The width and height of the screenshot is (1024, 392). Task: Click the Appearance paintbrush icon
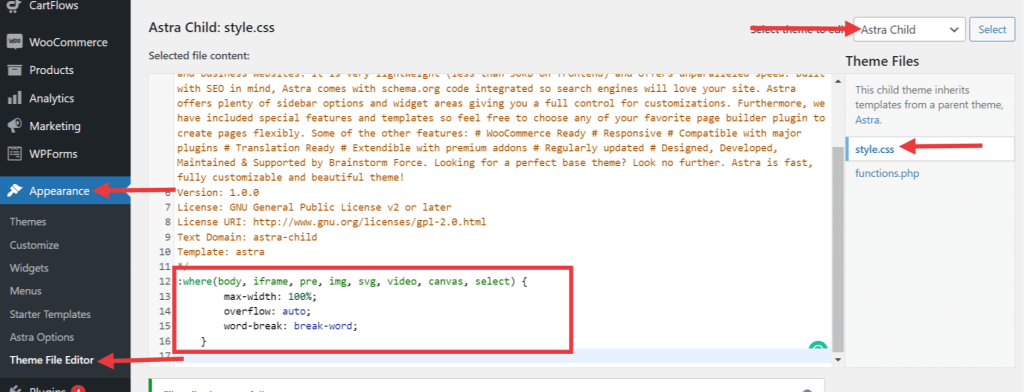click(x=14, y=191)
